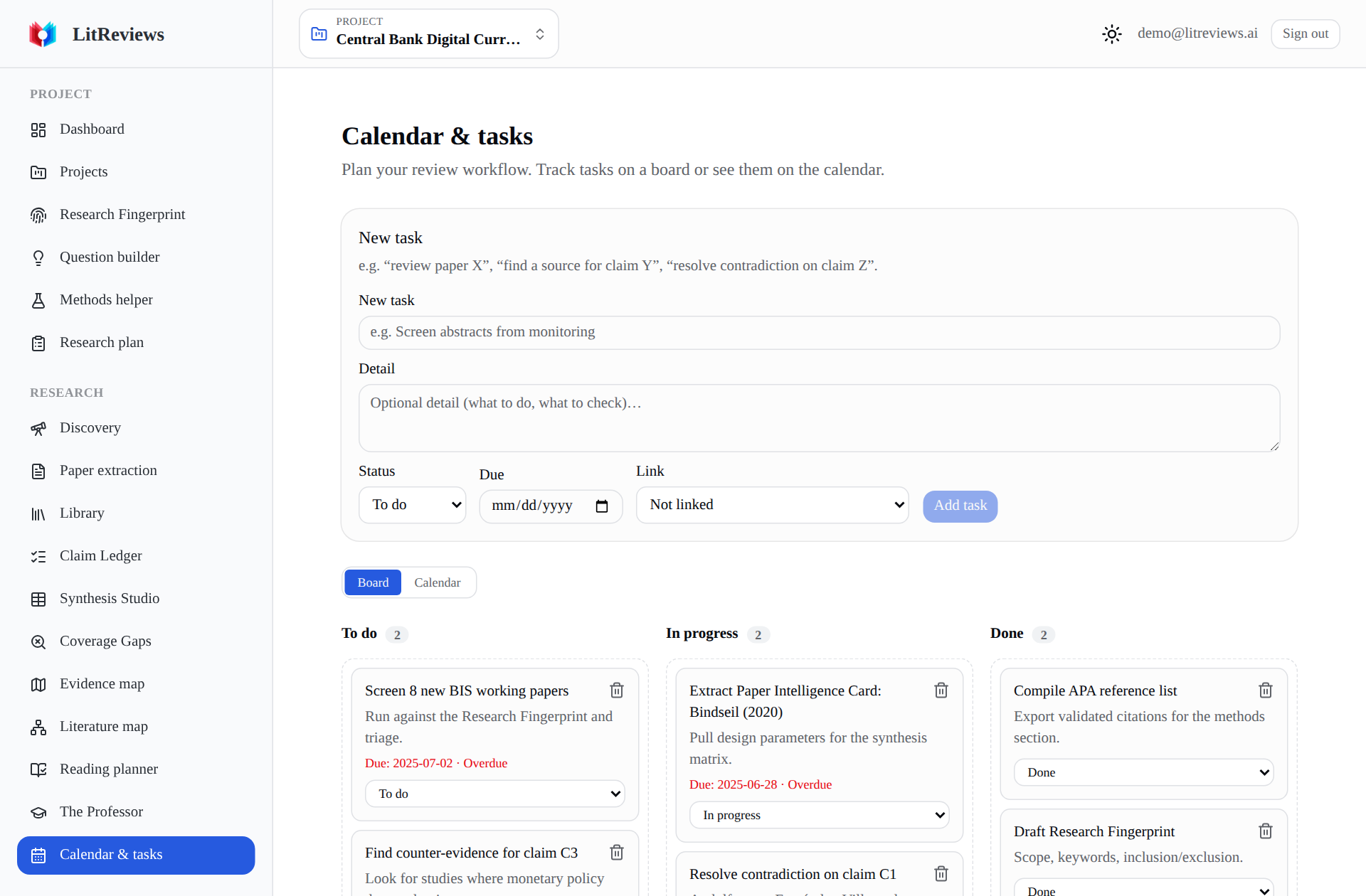1366x896 pixels.
Task: Change status of Bindseil extraction task
Action: (820, 815)
